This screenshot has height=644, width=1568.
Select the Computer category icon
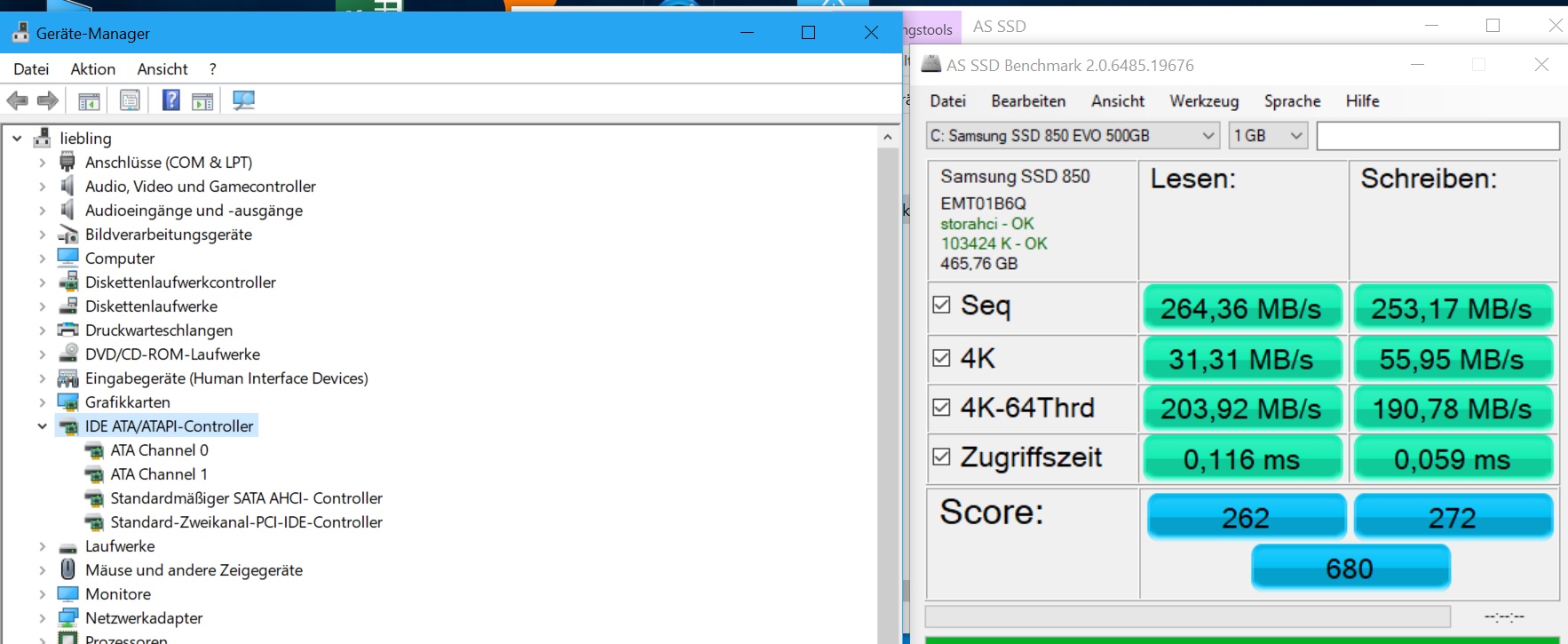click(67, 258)
